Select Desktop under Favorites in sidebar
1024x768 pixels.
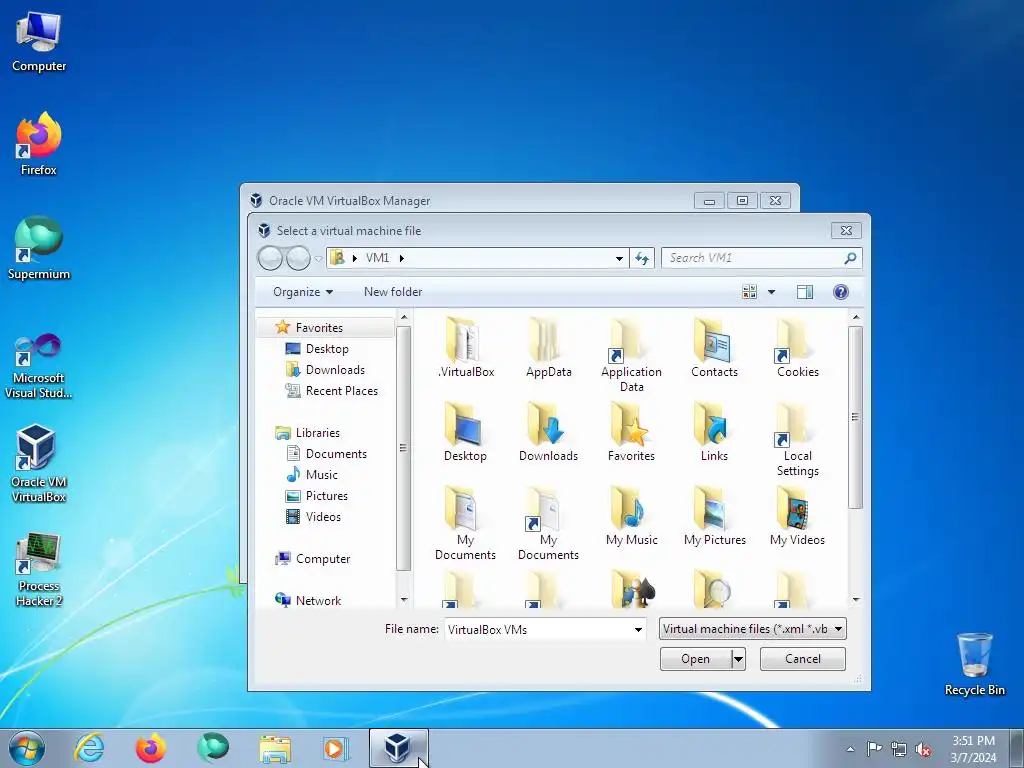[x=327, y=349]
